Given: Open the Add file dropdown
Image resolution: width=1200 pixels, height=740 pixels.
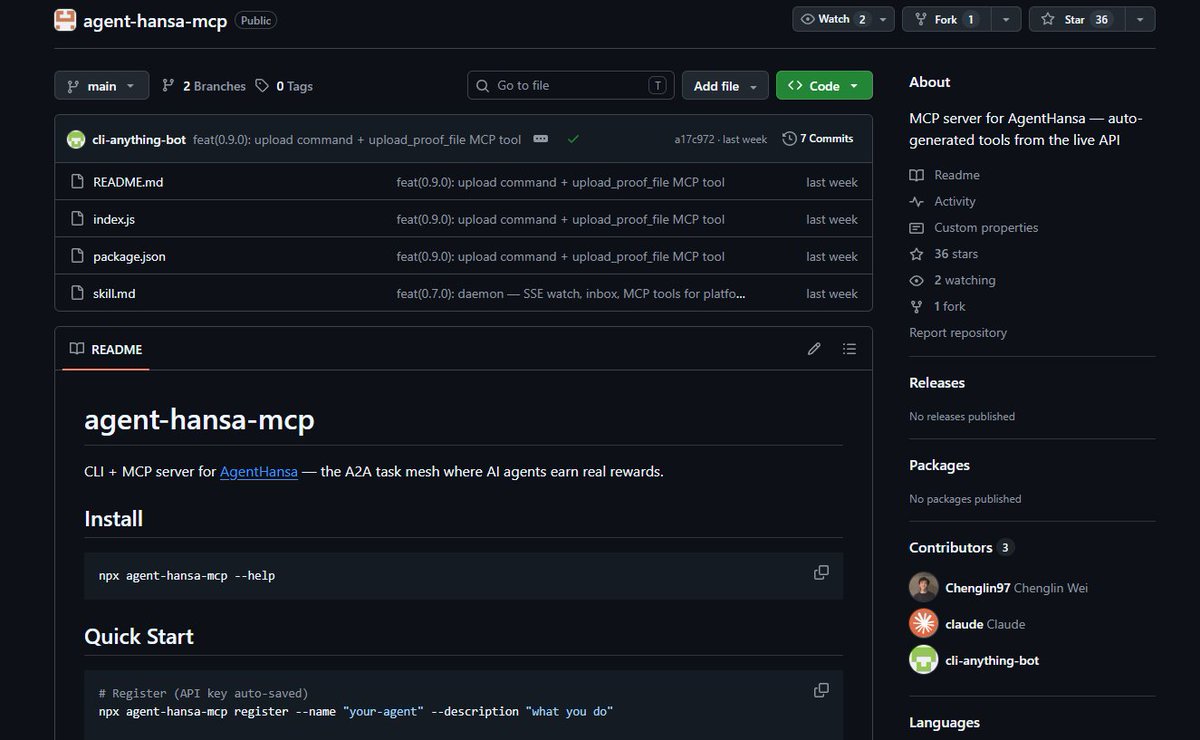Looking at the screenshot, I should 725,86.
